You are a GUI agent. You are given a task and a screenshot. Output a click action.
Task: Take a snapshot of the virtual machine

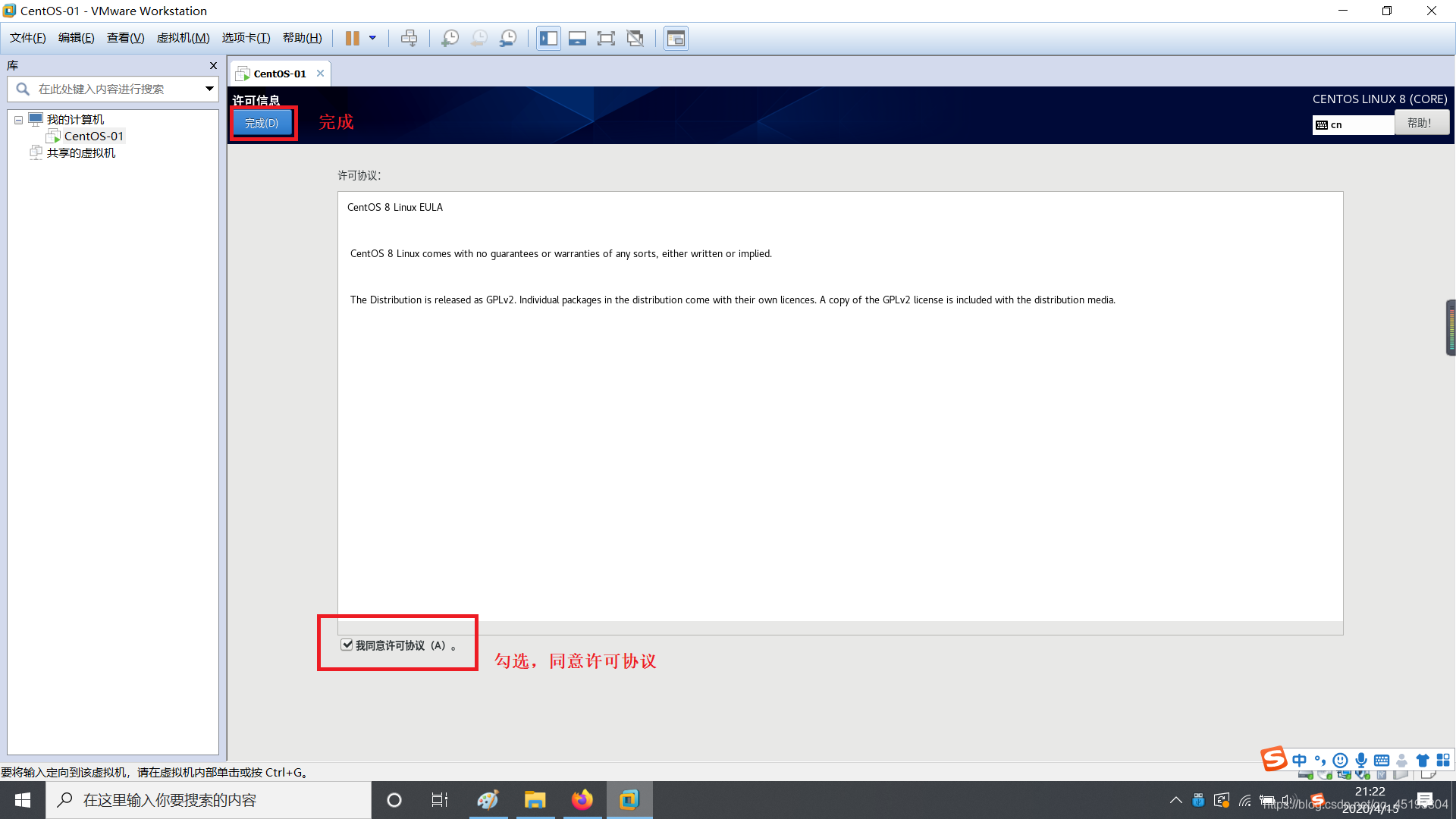point(450,38)
